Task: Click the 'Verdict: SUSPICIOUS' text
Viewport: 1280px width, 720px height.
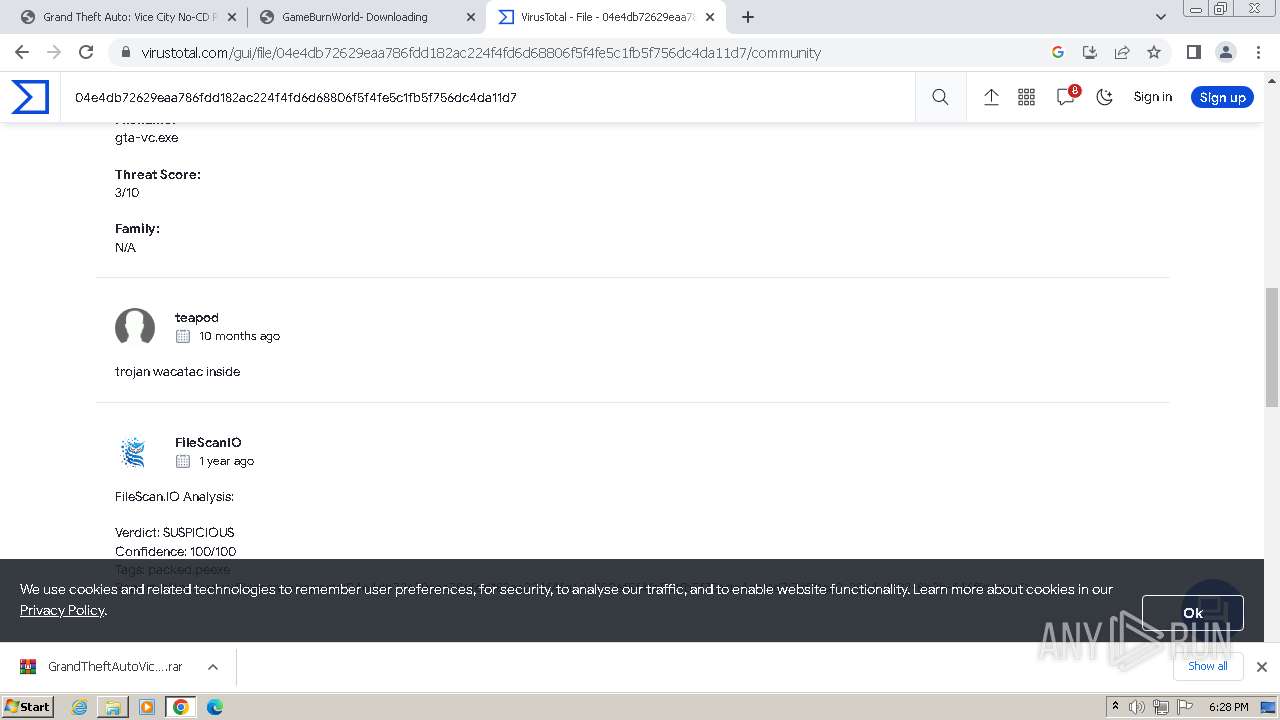Action: [x=175, y=532]
